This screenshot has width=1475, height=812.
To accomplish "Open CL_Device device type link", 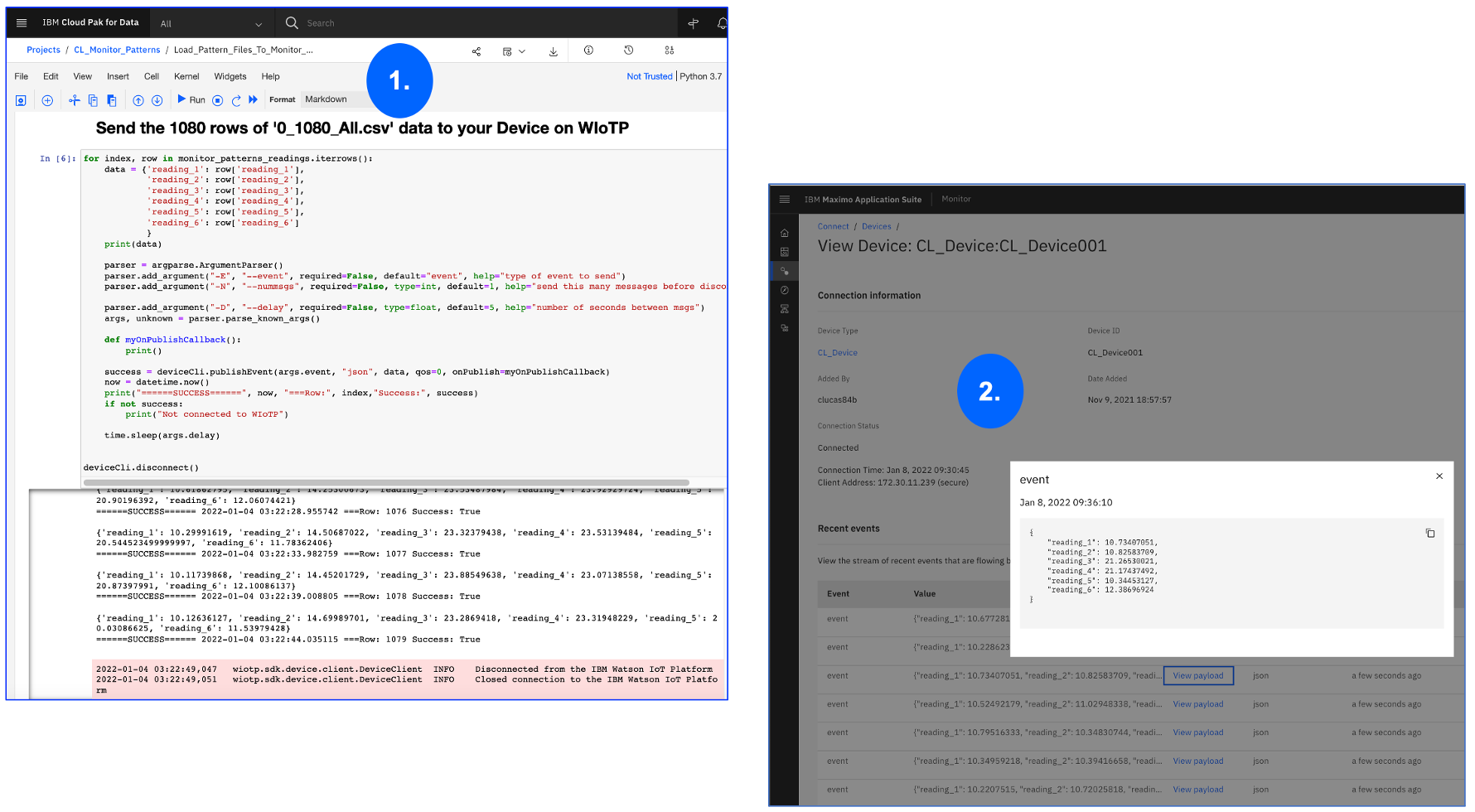I will tap(838, 353).
